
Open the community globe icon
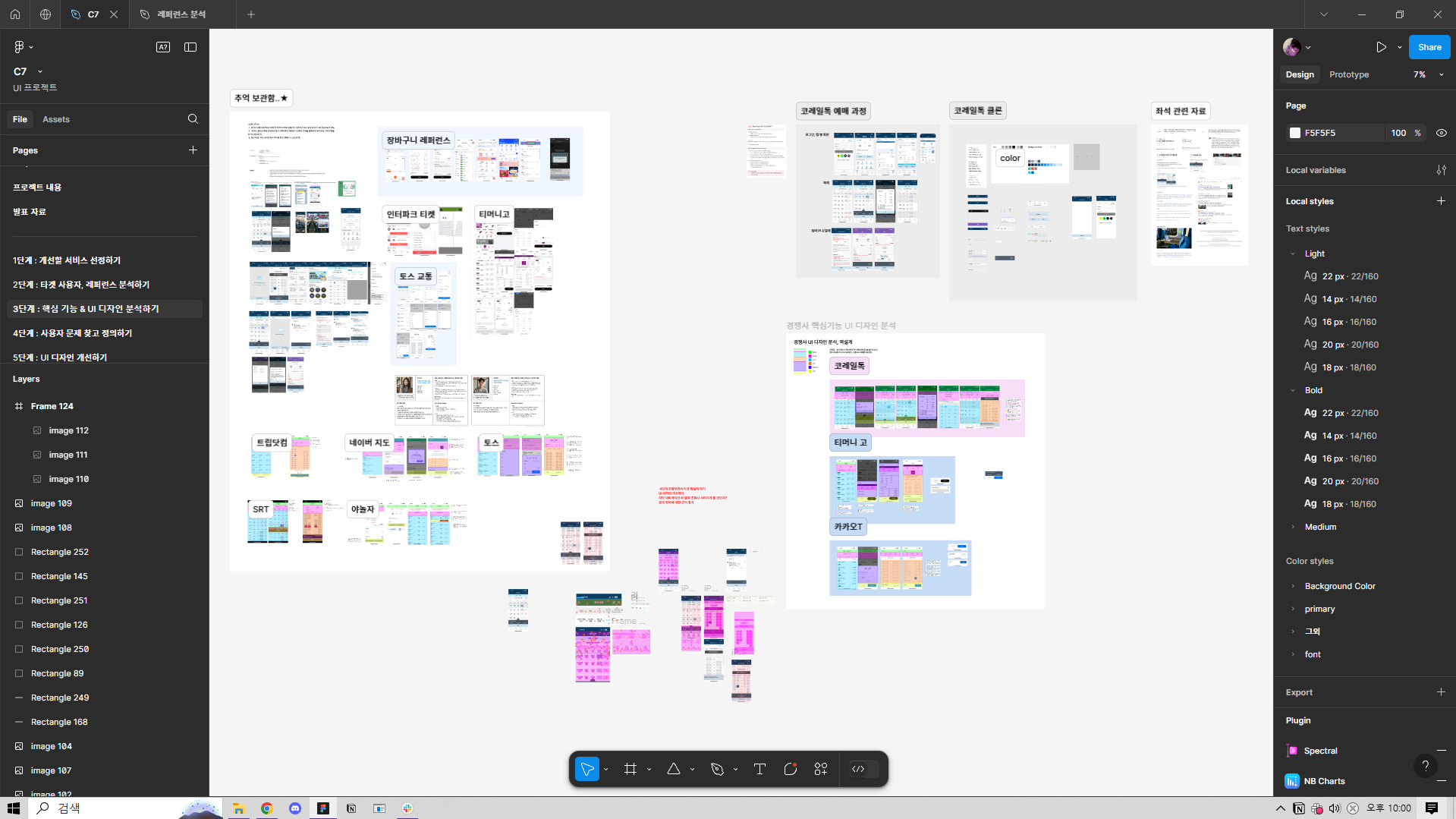pos(46,14)
